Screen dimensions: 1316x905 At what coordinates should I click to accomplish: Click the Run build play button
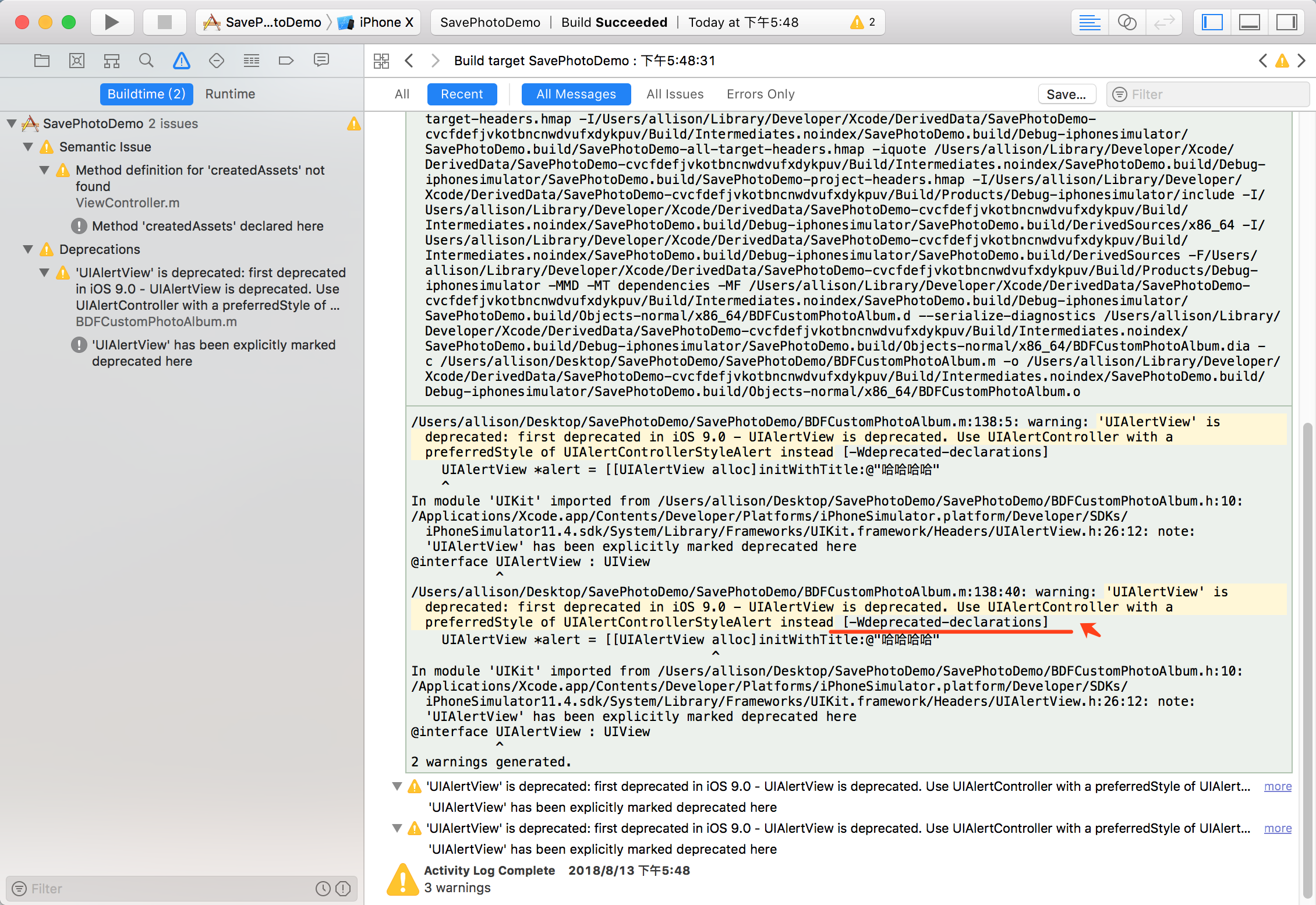(111, 22)
